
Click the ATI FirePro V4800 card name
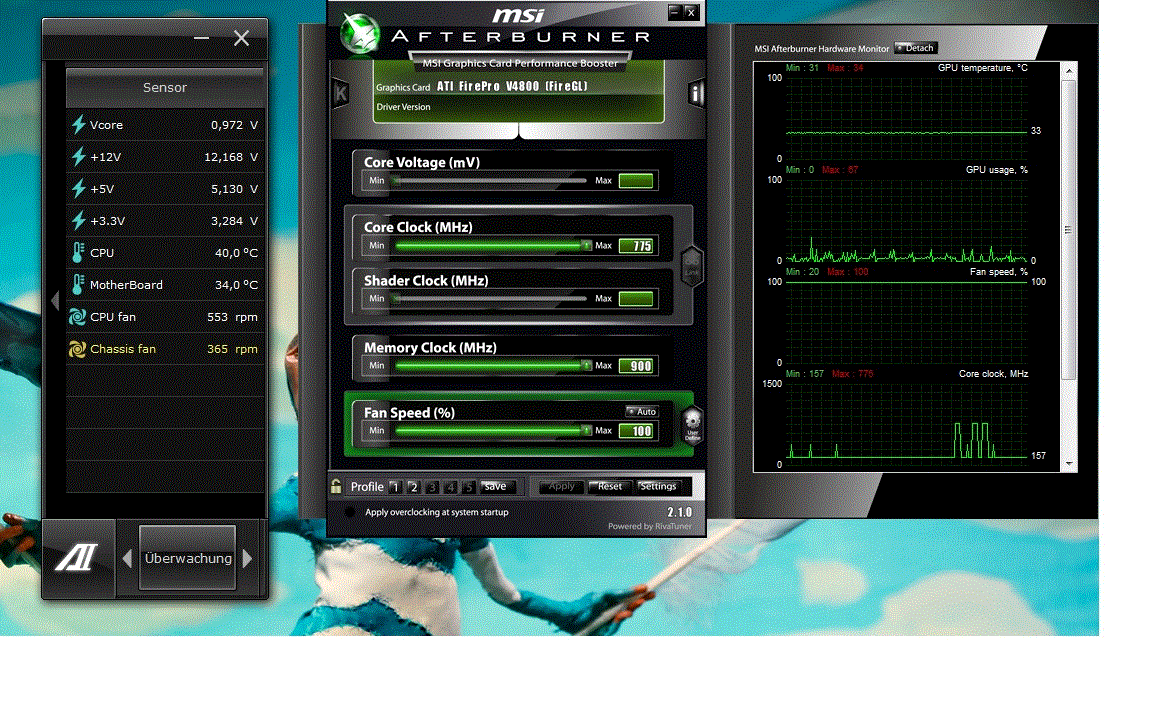click(x=512, y=86)
